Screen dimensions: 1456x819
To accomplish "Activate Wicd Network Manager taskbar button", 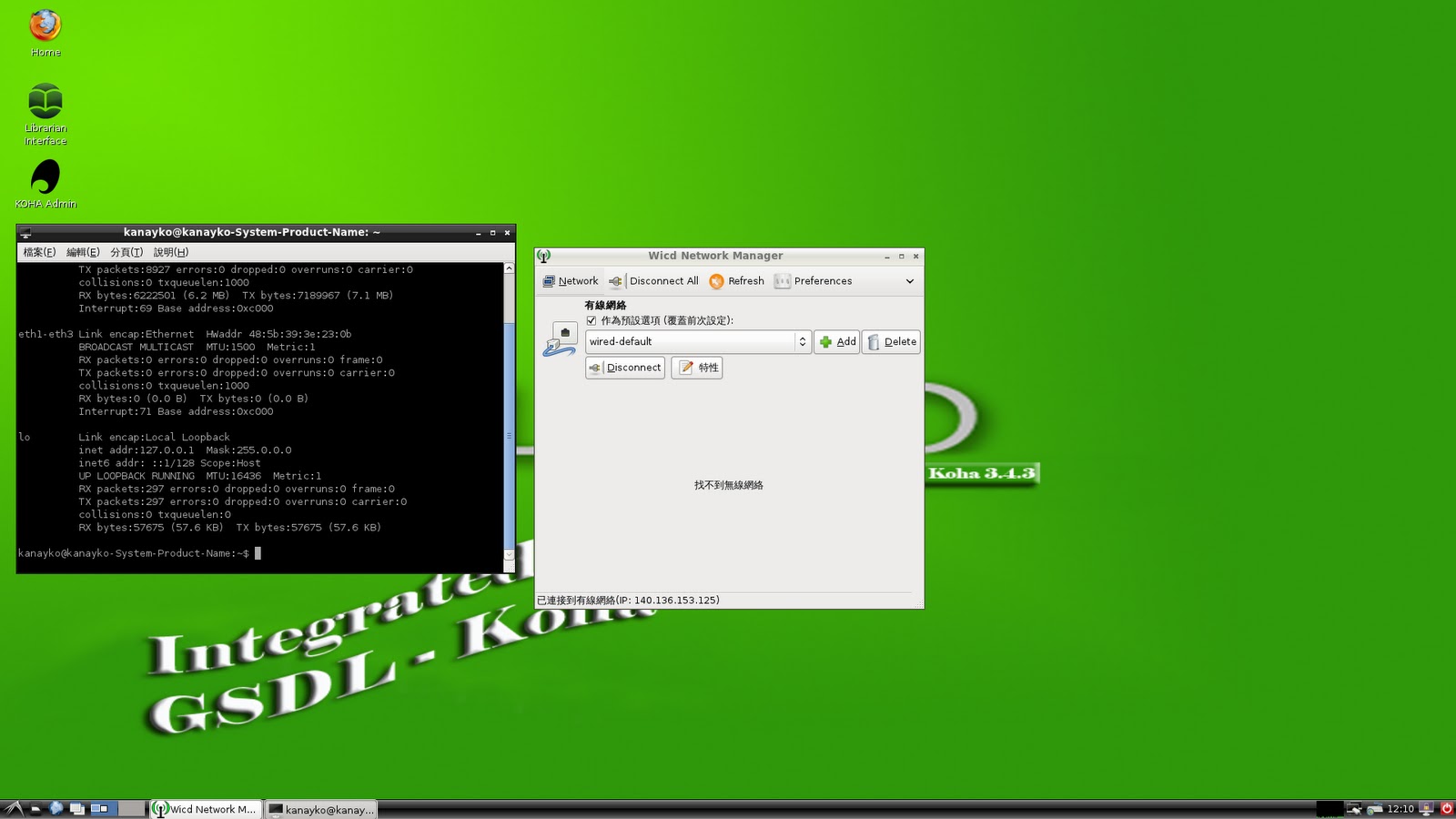I will tap(206, 809).
